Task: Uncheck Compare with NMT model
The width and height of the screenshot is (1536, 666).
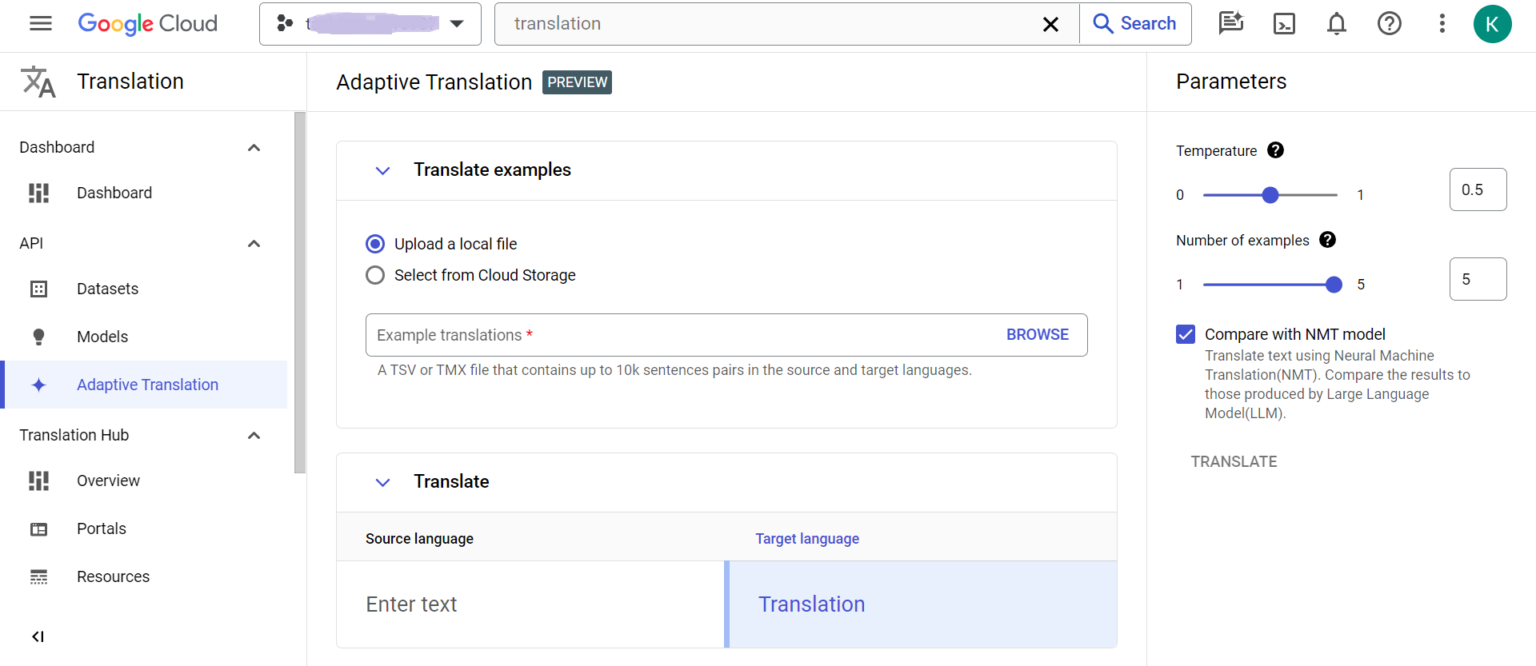Action: point(1184,334)
